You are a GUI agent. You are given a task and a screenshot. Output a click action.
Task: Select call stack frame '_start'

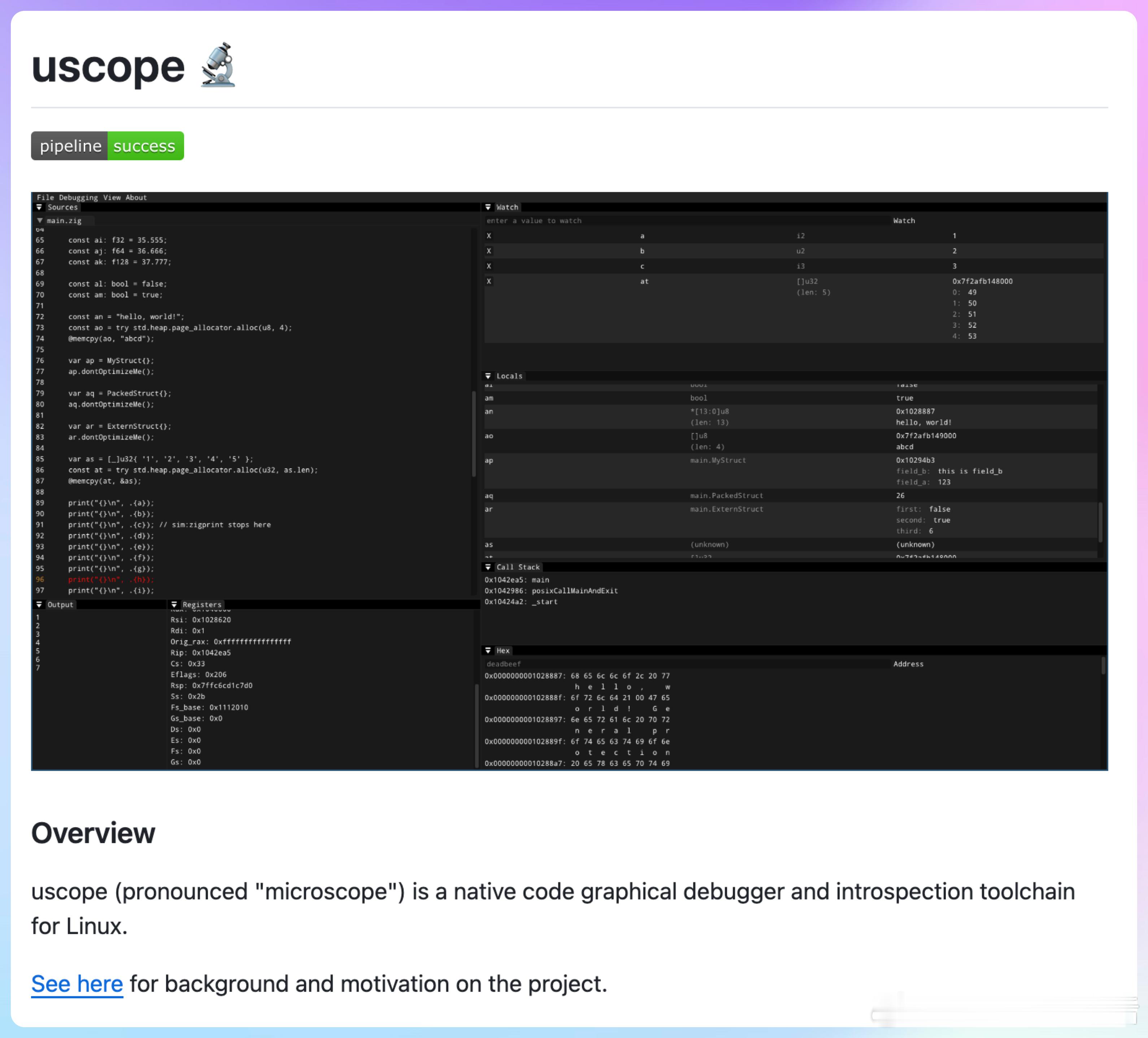[x=521, y=601]
